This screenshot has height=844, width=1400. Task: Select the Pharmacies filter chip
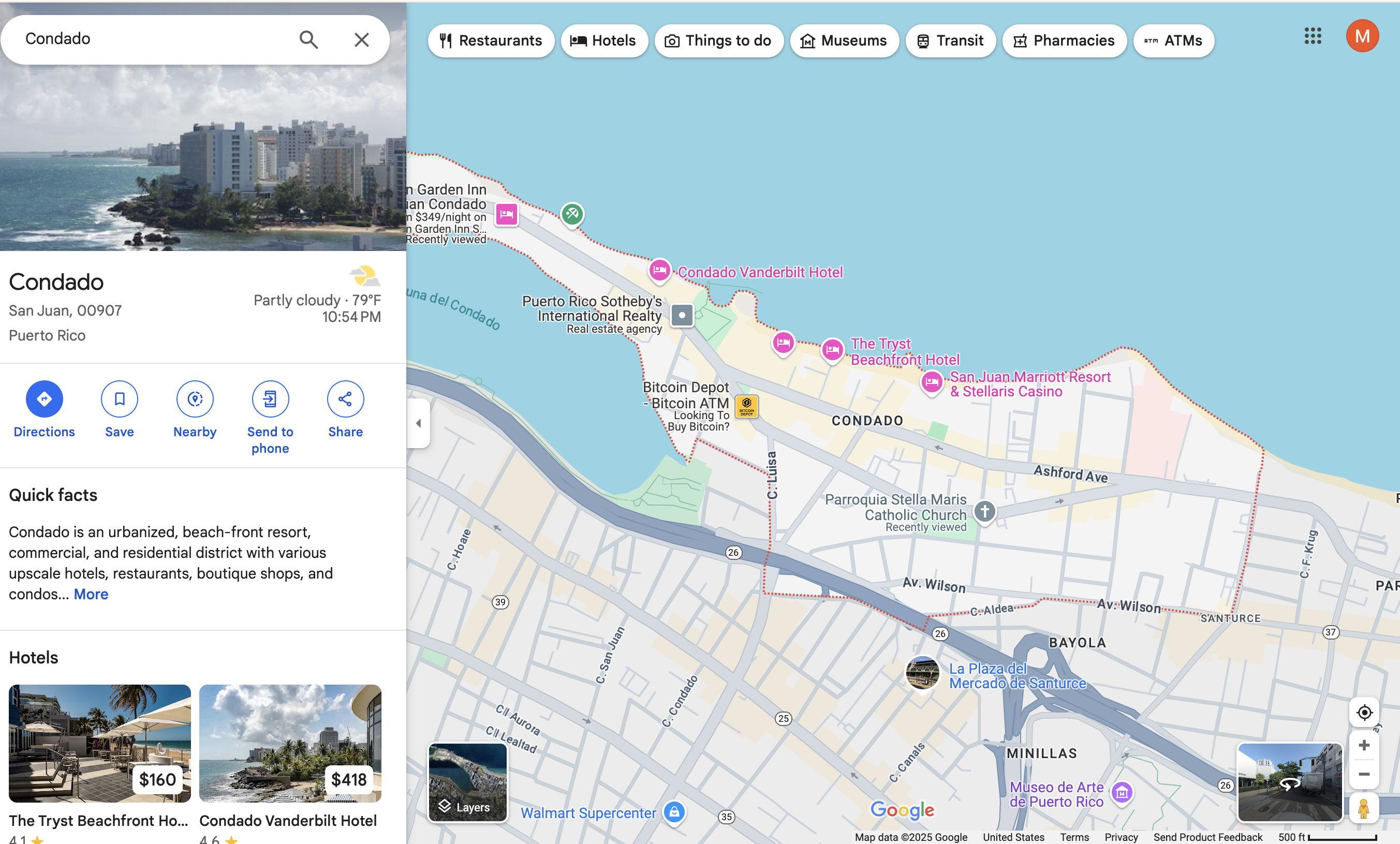(1064, 41)
